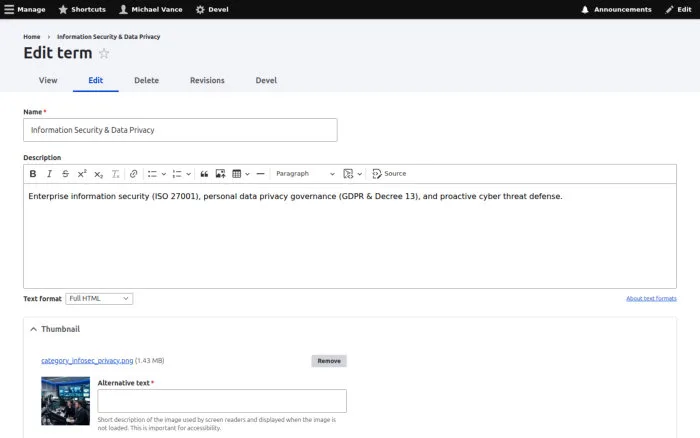Go to Home breadcrumb
This screenshot has width=700, height=438.
[x=32, y=37]
